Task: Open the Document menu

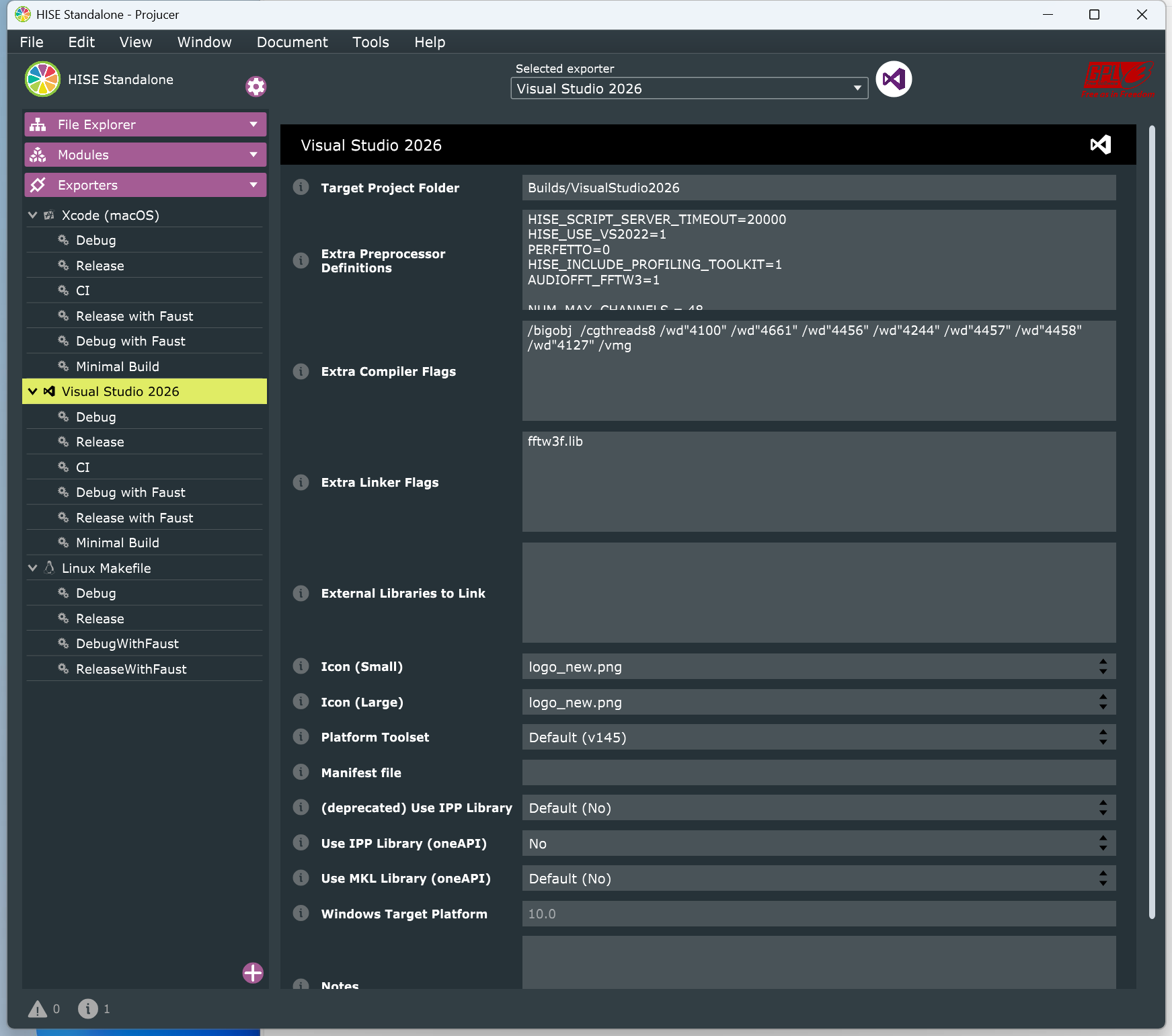Action: coord(292,42)
